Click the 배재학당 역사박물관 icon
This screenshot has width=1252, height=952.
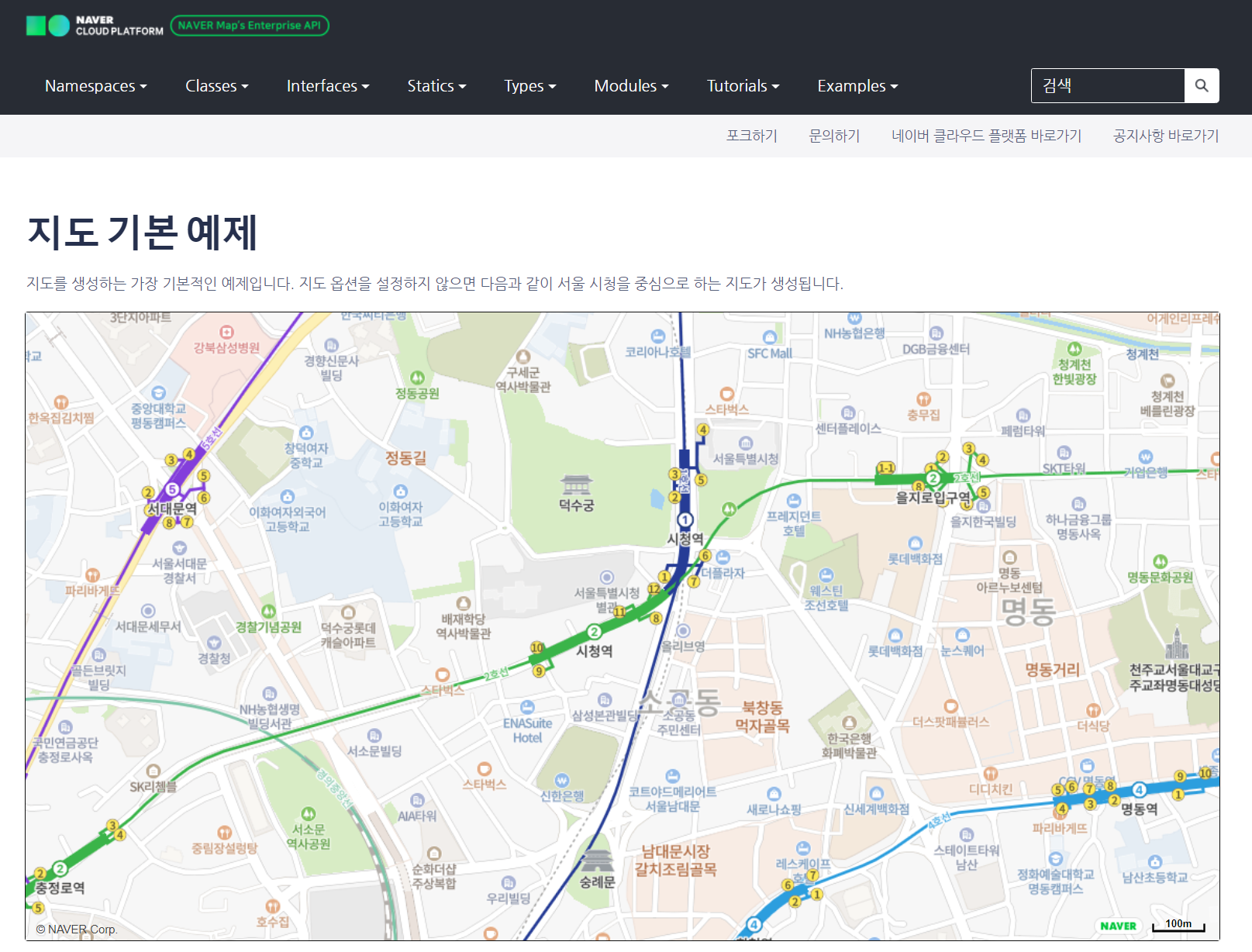coord(464,603)
